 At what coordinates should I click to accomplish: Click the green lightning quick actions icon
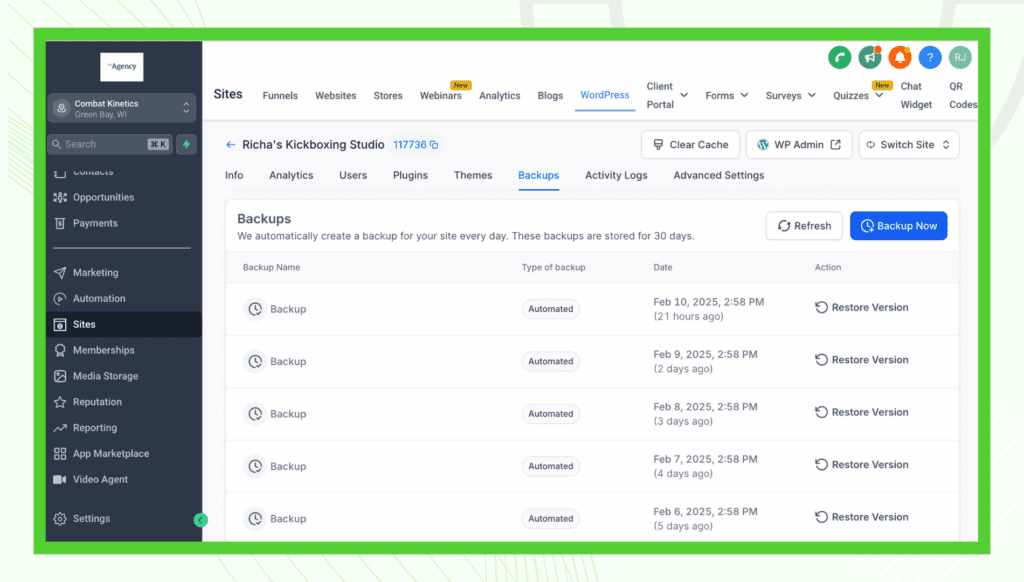pos(187,144)
